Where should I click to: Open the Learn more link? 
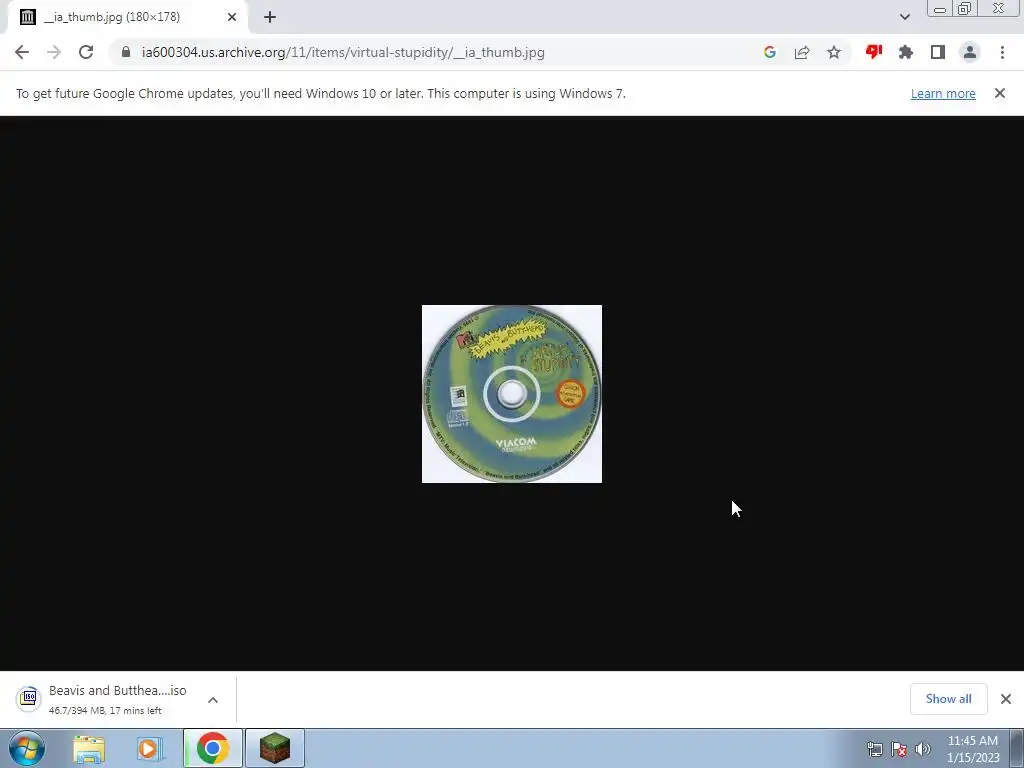coord(943,93)
